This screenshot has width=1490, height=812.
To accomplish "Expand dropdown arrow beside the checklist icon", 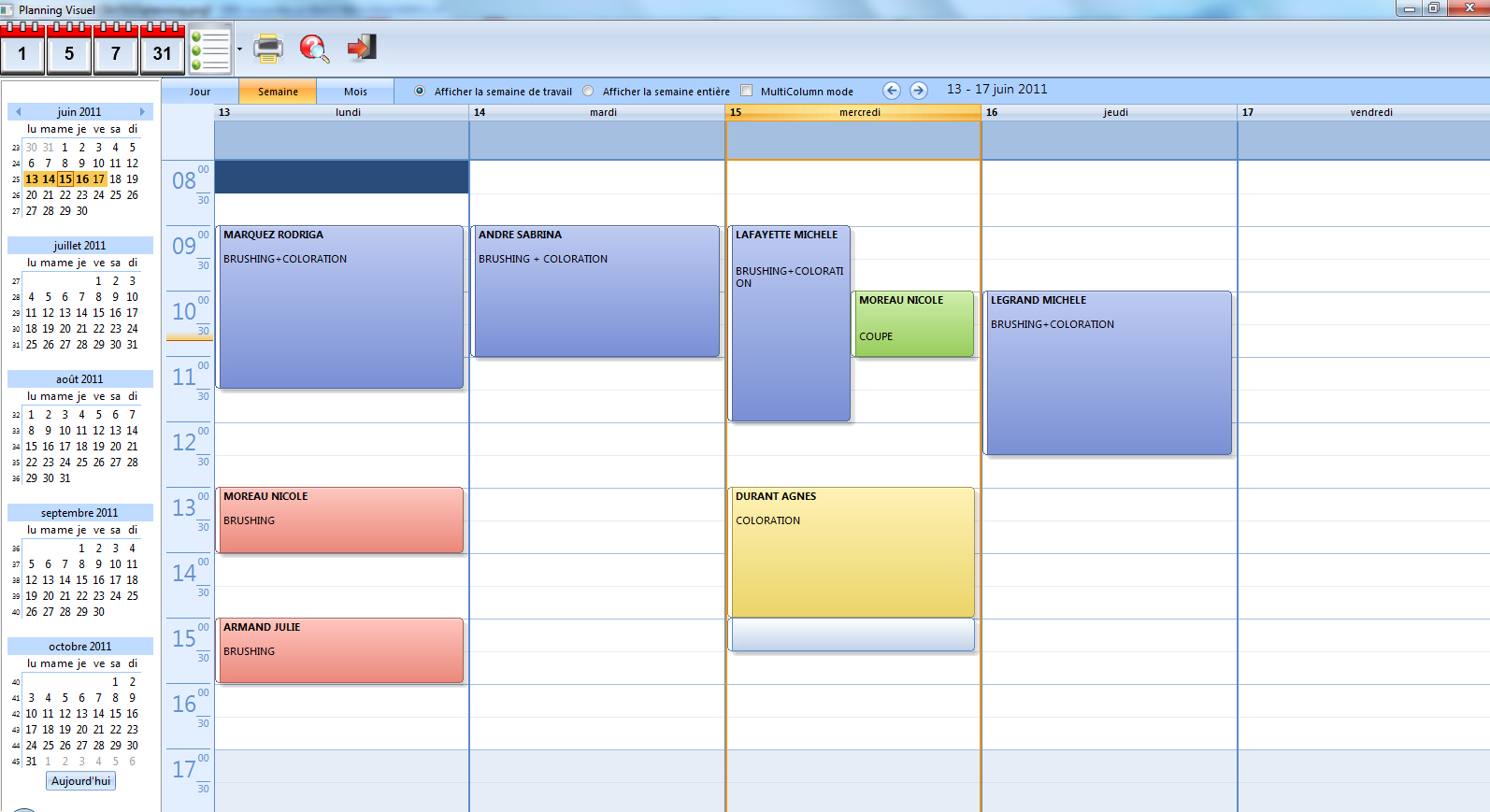I will click(x=240, y=50).
